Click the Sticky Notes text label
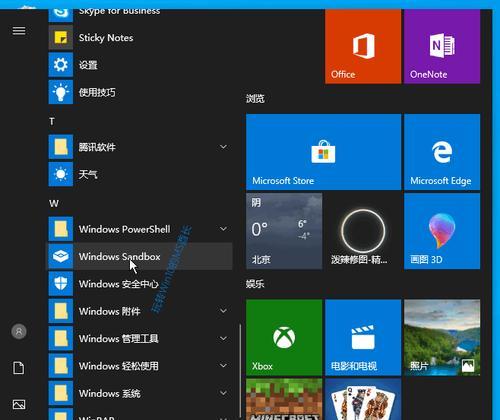 pyautogui.click(x=106, y=38)
